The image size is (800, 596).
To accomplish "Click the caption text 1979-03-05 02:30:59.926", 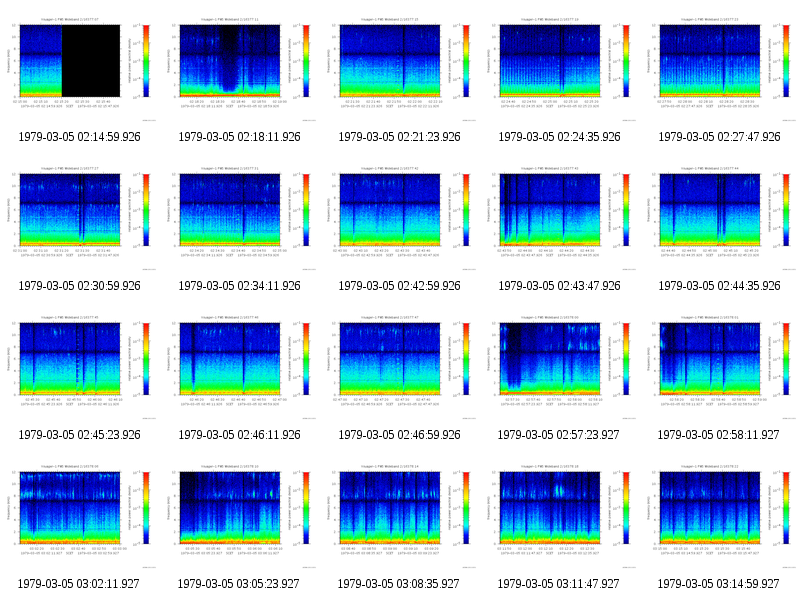I will [x=80, y=286].
